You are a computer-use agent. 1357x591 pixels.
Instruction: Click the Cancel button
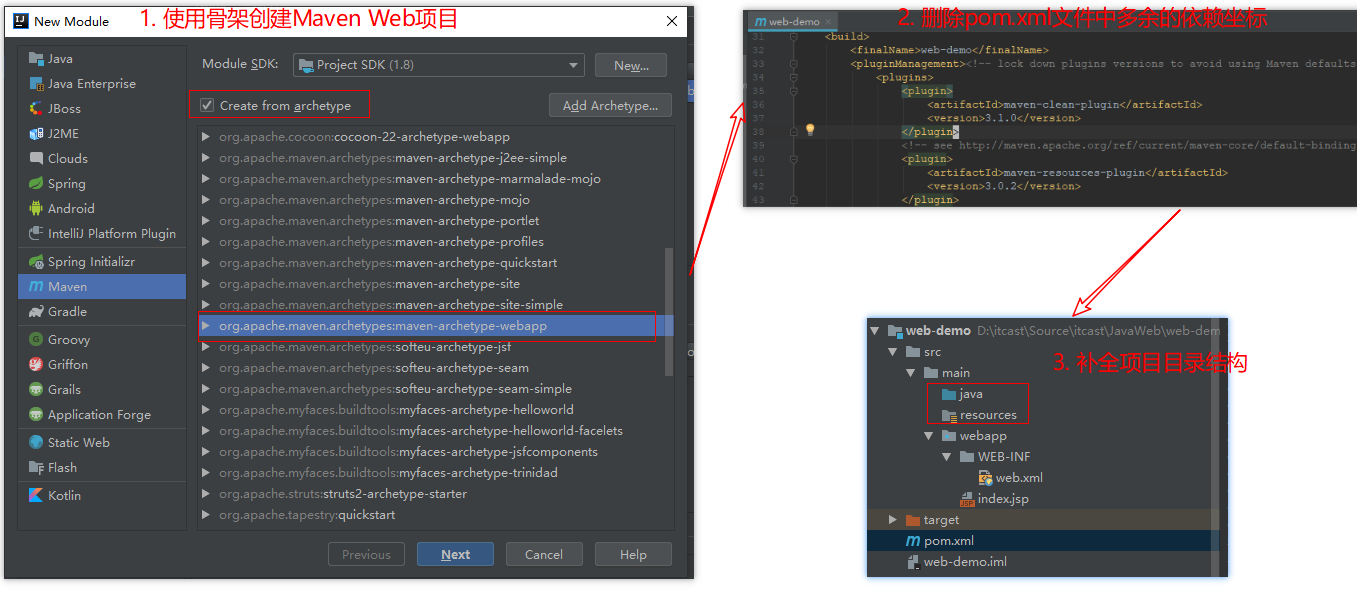coord(544,555)
